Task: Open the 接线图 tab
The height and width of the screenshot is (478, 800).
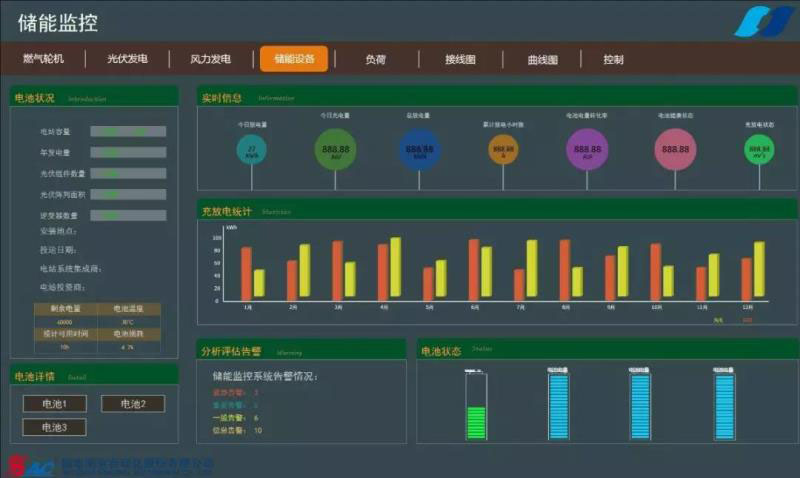Action: (460, 59)
